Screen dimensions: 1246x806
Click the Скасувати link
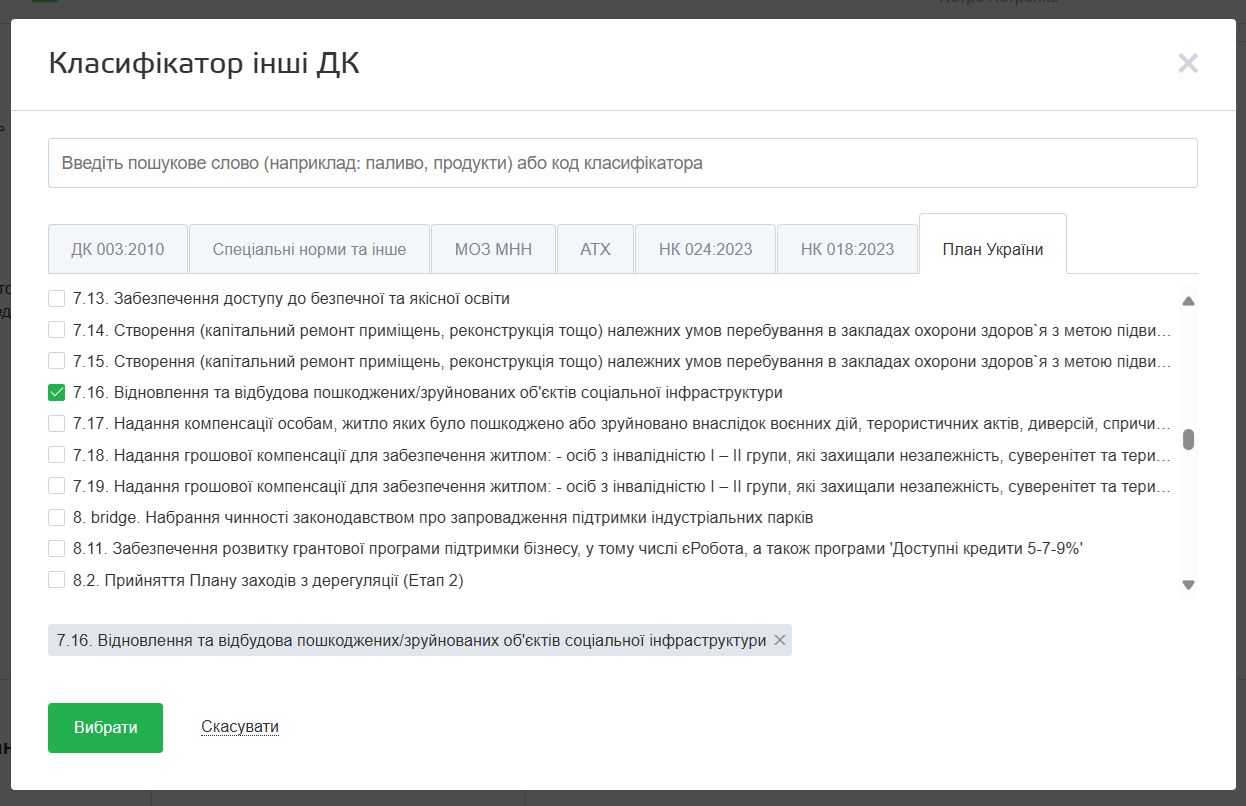click(240, 727)
